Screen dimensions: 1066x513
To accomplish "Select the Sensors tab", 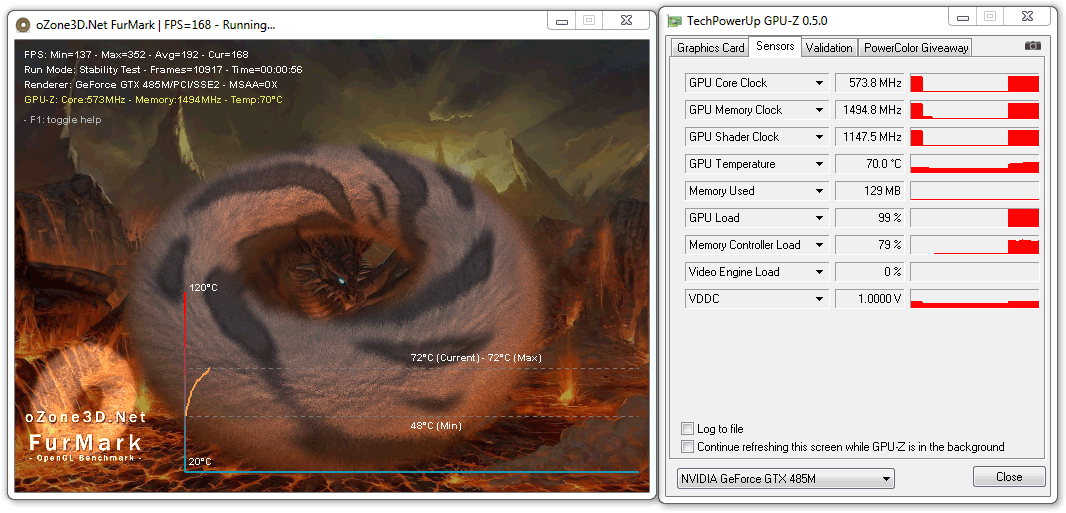I will pos(775,47).
